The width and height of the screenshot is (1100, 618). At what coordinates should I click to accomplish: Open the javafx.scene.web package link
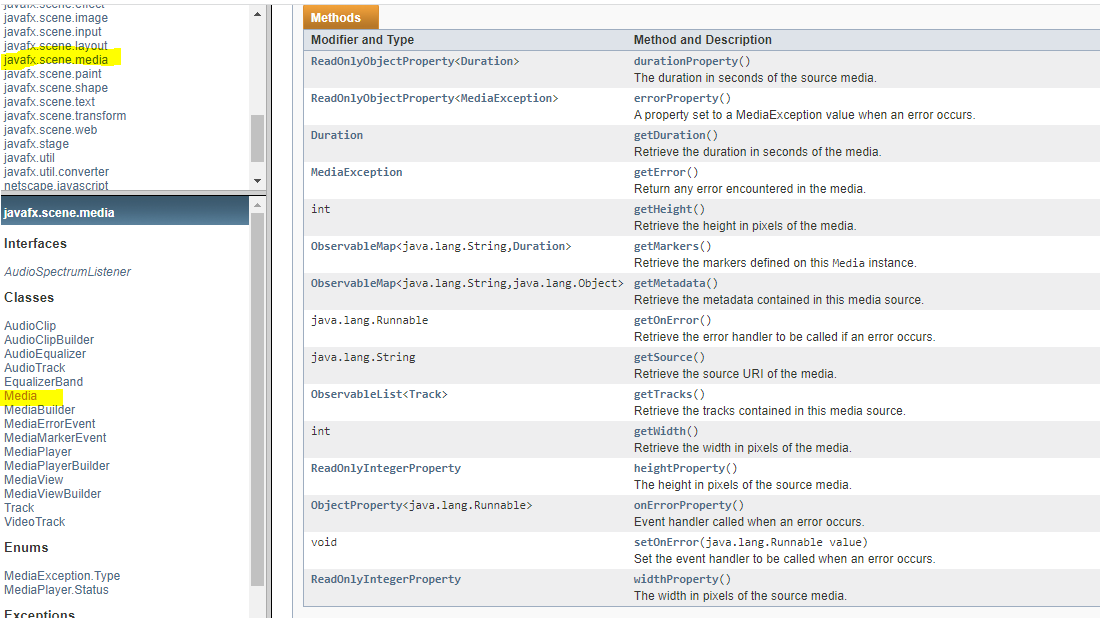click(x=51, y=130)
